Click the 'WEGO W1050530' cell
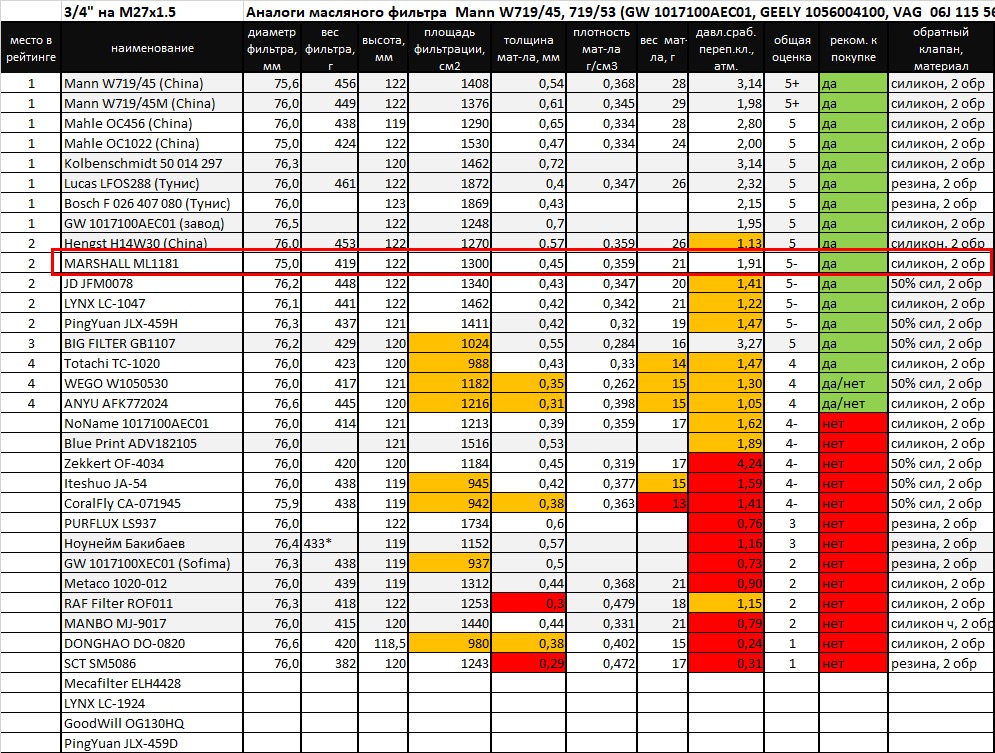 152,383
